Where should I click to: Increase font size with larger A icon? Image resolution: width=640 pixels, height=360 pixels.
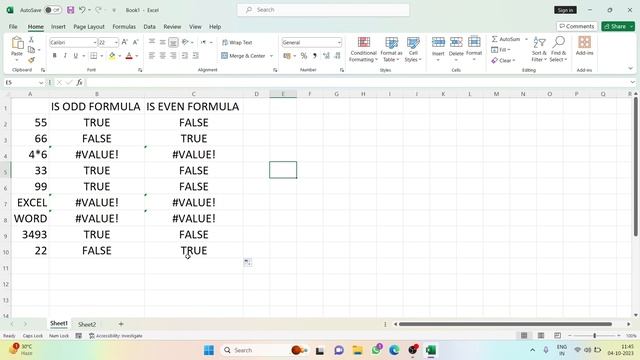[125, 42]
